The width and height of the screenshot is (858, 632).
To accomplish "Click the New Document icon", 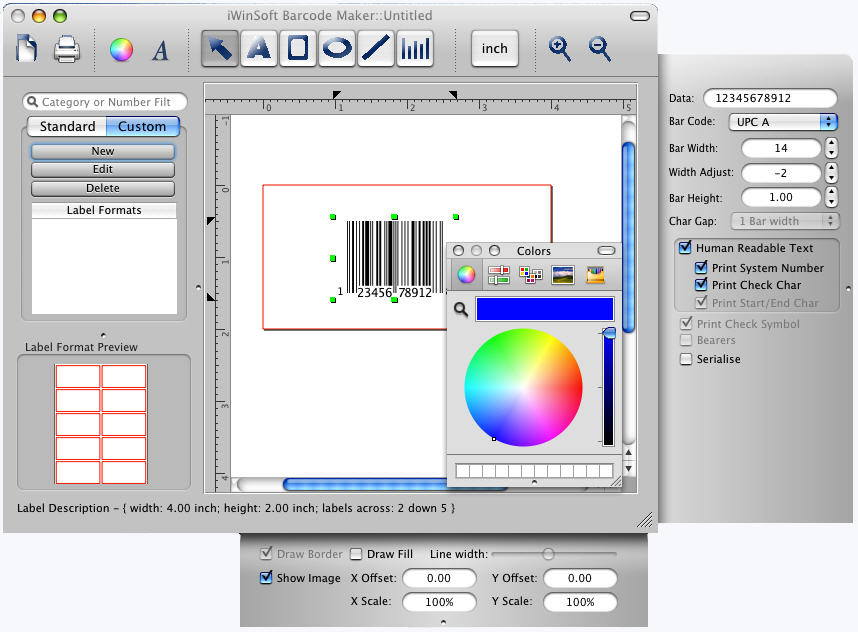I will point(27,48).
